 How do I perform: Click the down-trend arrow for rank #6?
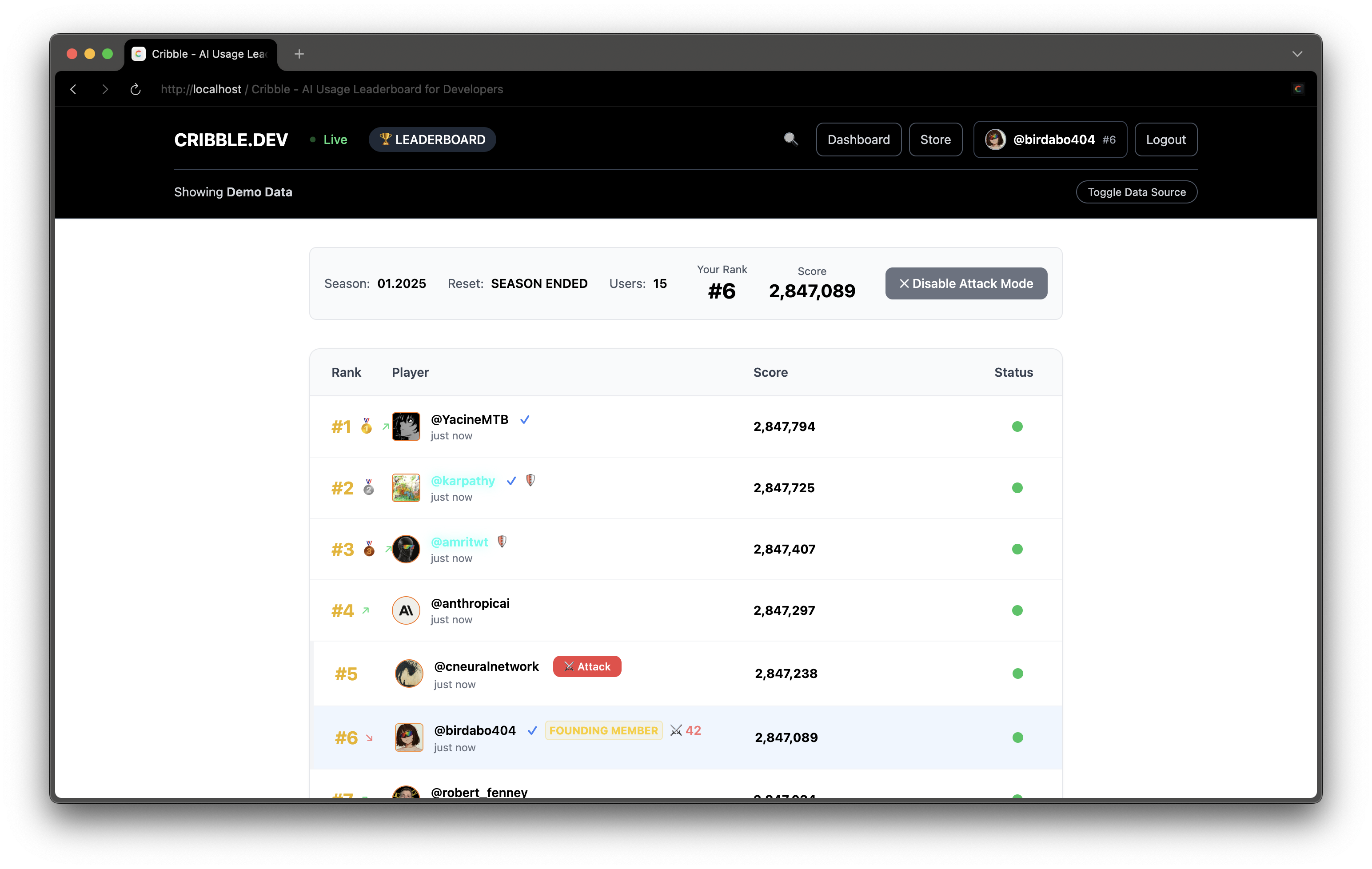(x=369, y=738)
